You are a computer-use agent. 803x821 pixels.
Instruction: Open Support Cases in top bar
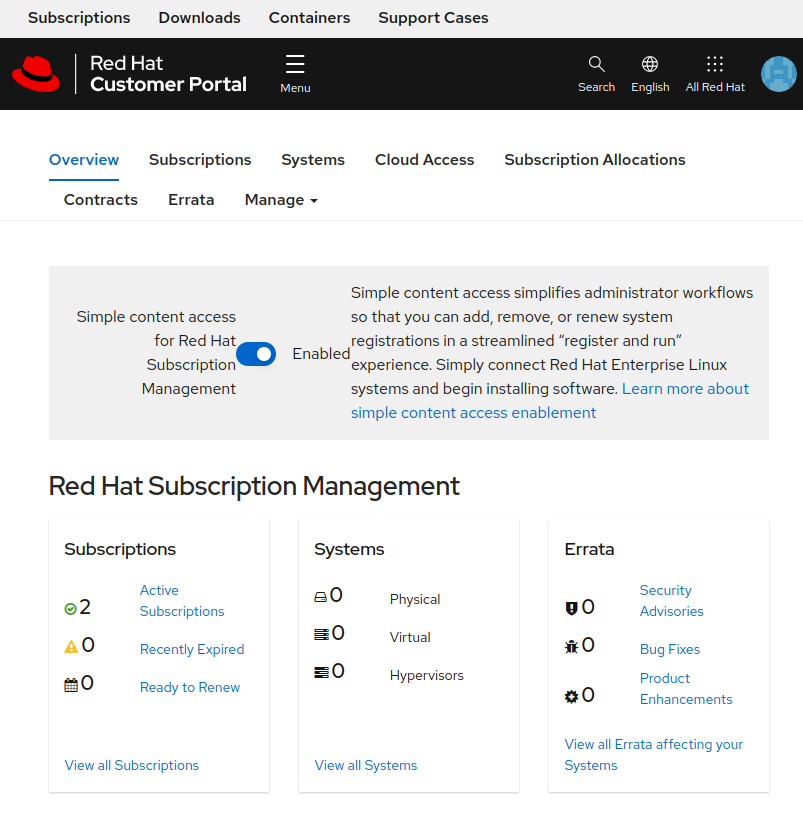point(433,18)
